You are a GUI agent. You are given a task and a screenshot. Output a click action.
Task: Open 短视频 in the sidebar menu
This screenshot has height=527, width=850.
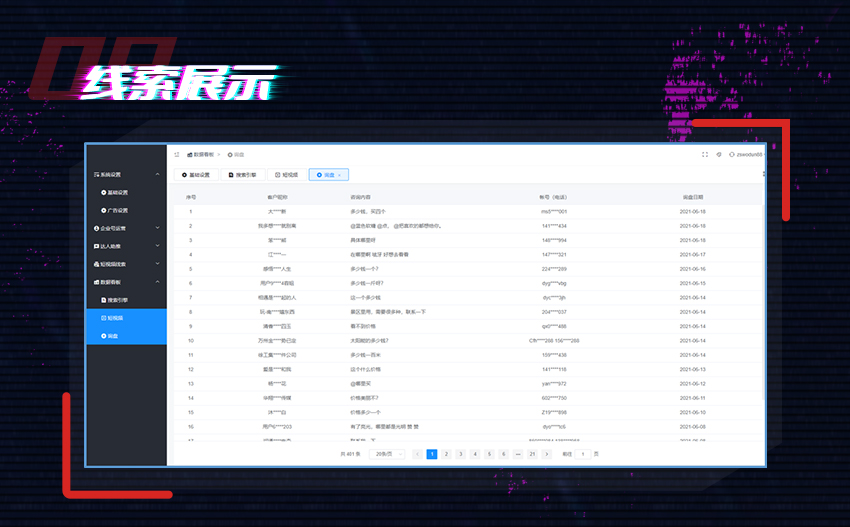tap(127, 318)
